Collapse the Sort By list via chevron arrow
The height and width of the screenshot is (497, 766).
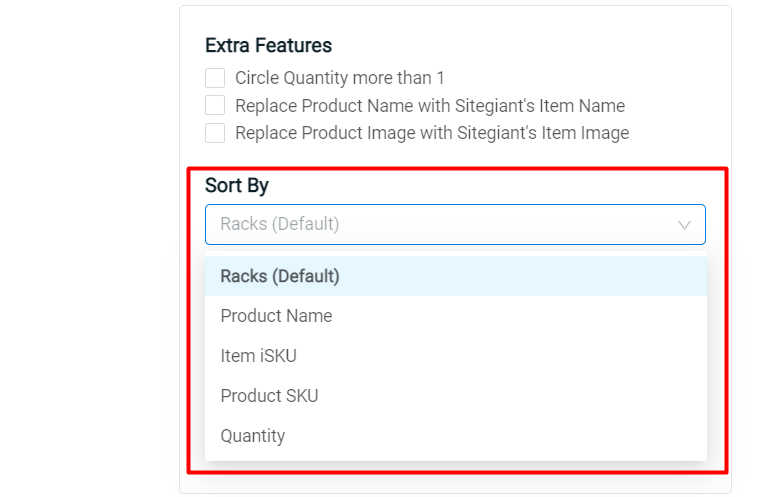tap(684, 225)
